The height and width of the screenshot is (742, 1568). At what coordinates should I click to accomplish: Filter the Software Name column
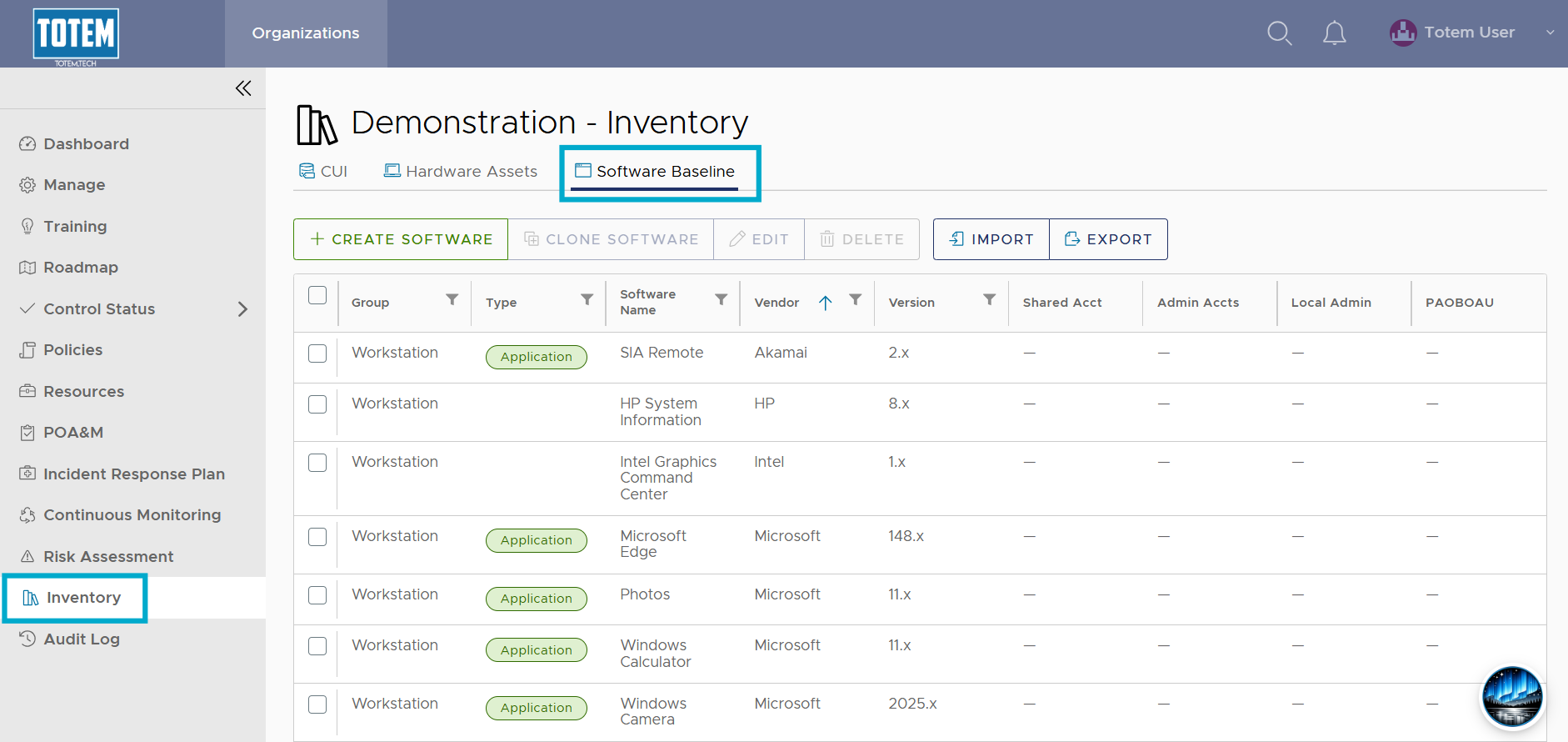(721, 299)
